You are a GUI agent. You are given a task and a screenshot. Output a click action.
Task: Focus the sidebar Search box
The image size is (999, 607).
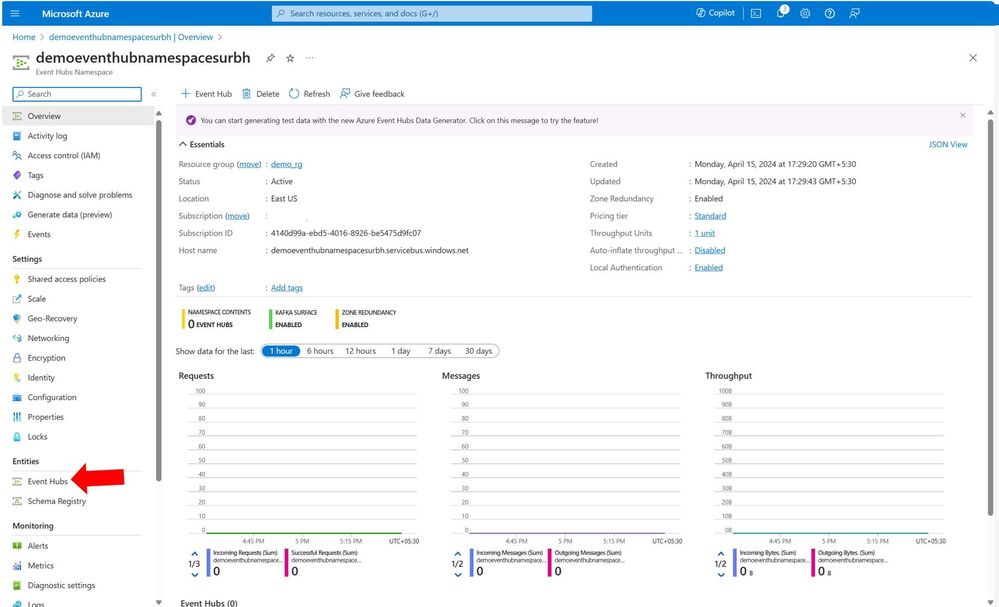click(77, 94)
